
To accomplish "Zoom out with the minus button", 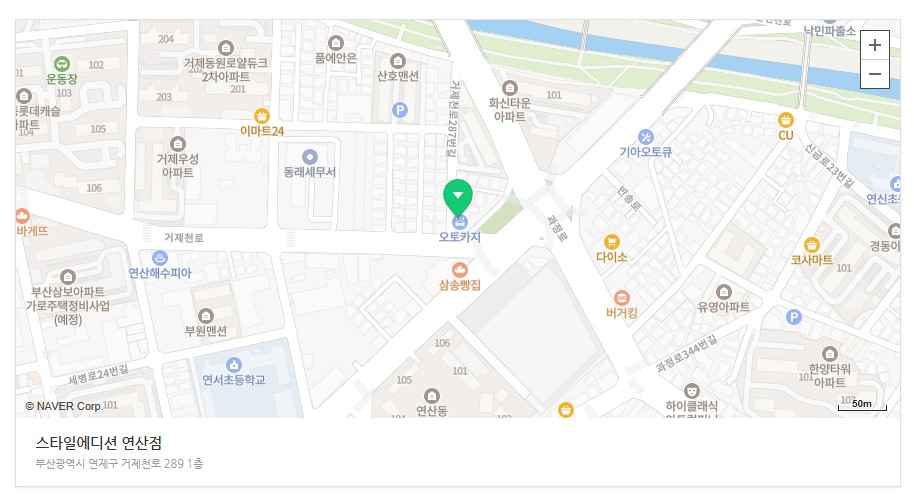I will [874, 74].
